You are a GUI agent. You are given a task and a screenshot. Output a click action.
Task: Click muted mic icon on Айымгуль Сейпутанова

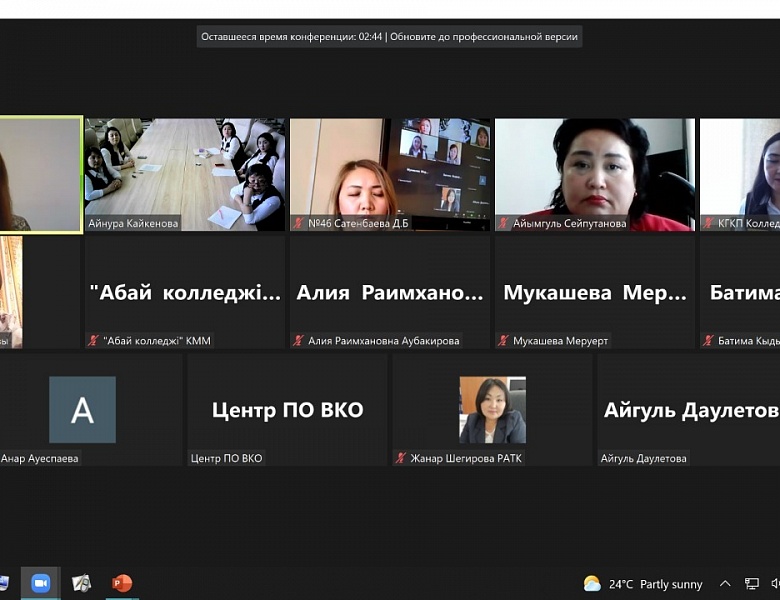(503, 223)
